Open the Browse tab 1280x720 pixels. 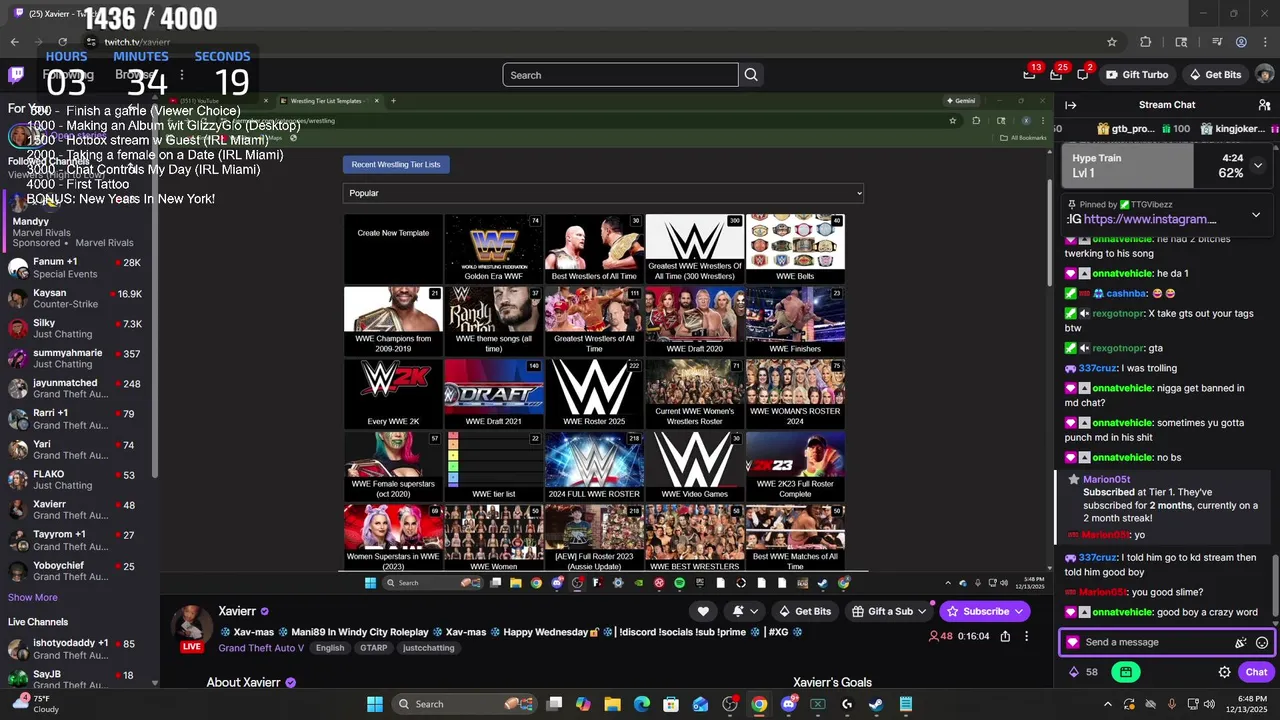[135, 75]
